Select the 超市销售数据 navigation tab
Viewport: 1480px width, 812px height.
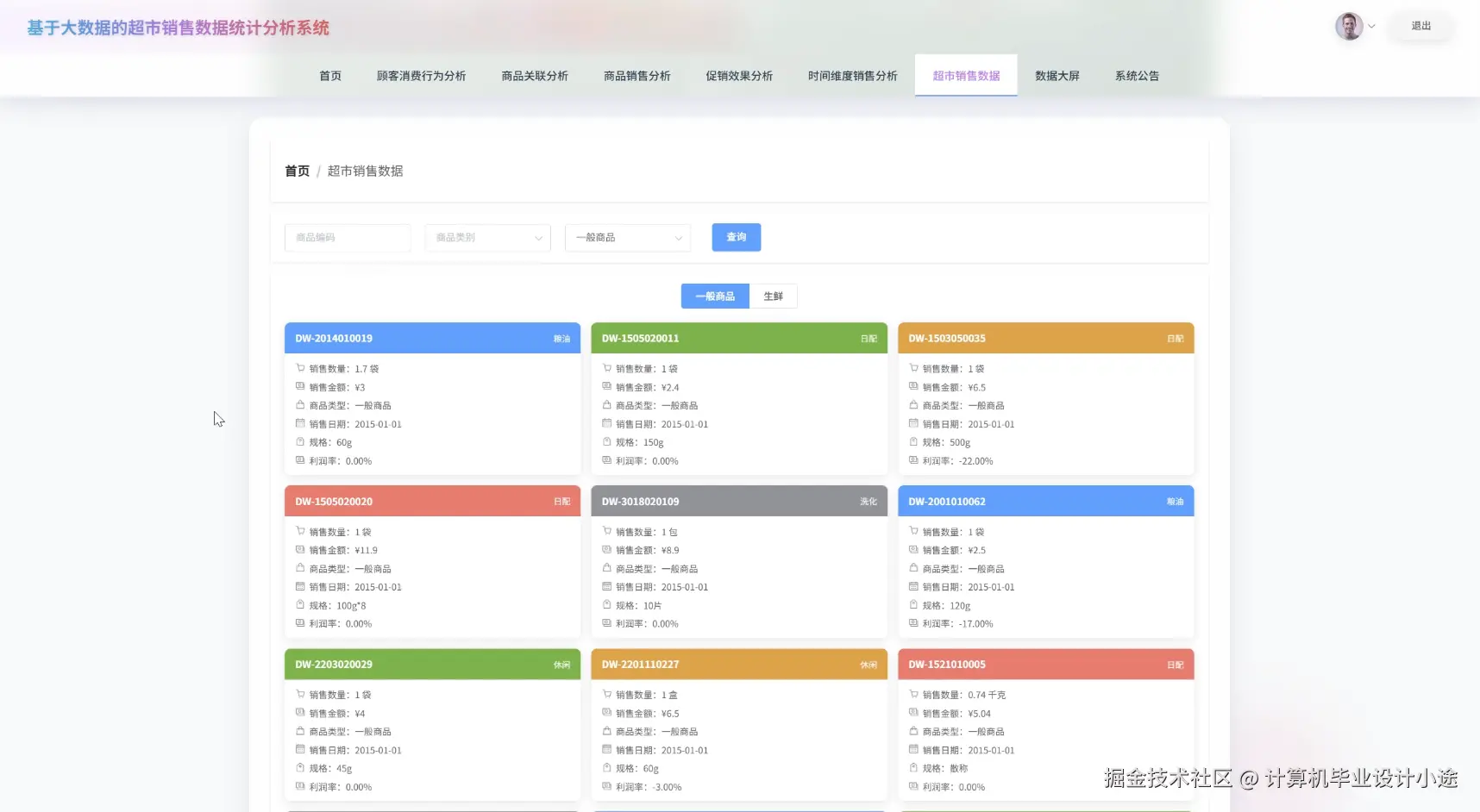tap(966, 76)
